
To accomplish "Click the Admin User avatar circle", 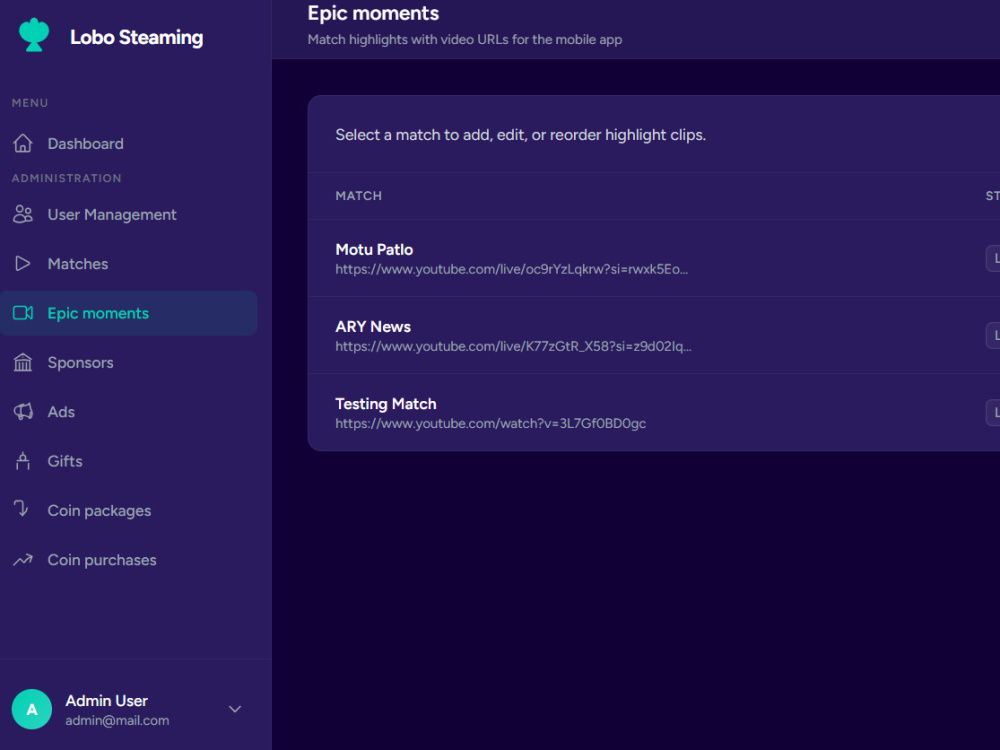I will tap(32, 709).
